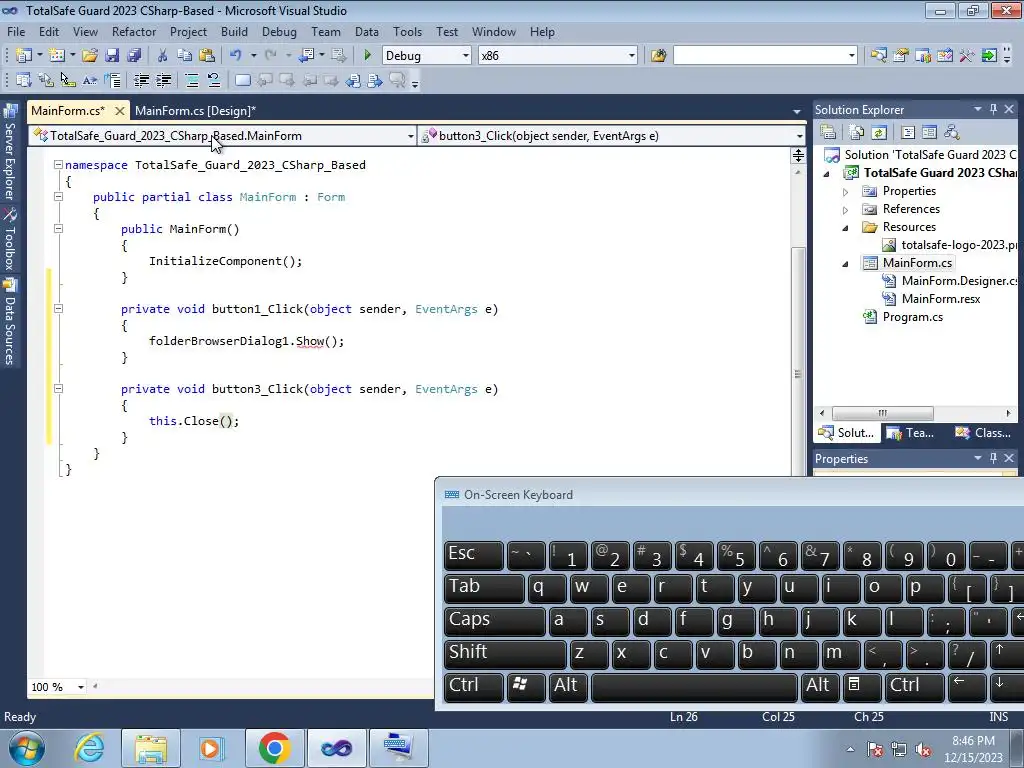Open the Debug configuration dropdown

pos(466,56)
